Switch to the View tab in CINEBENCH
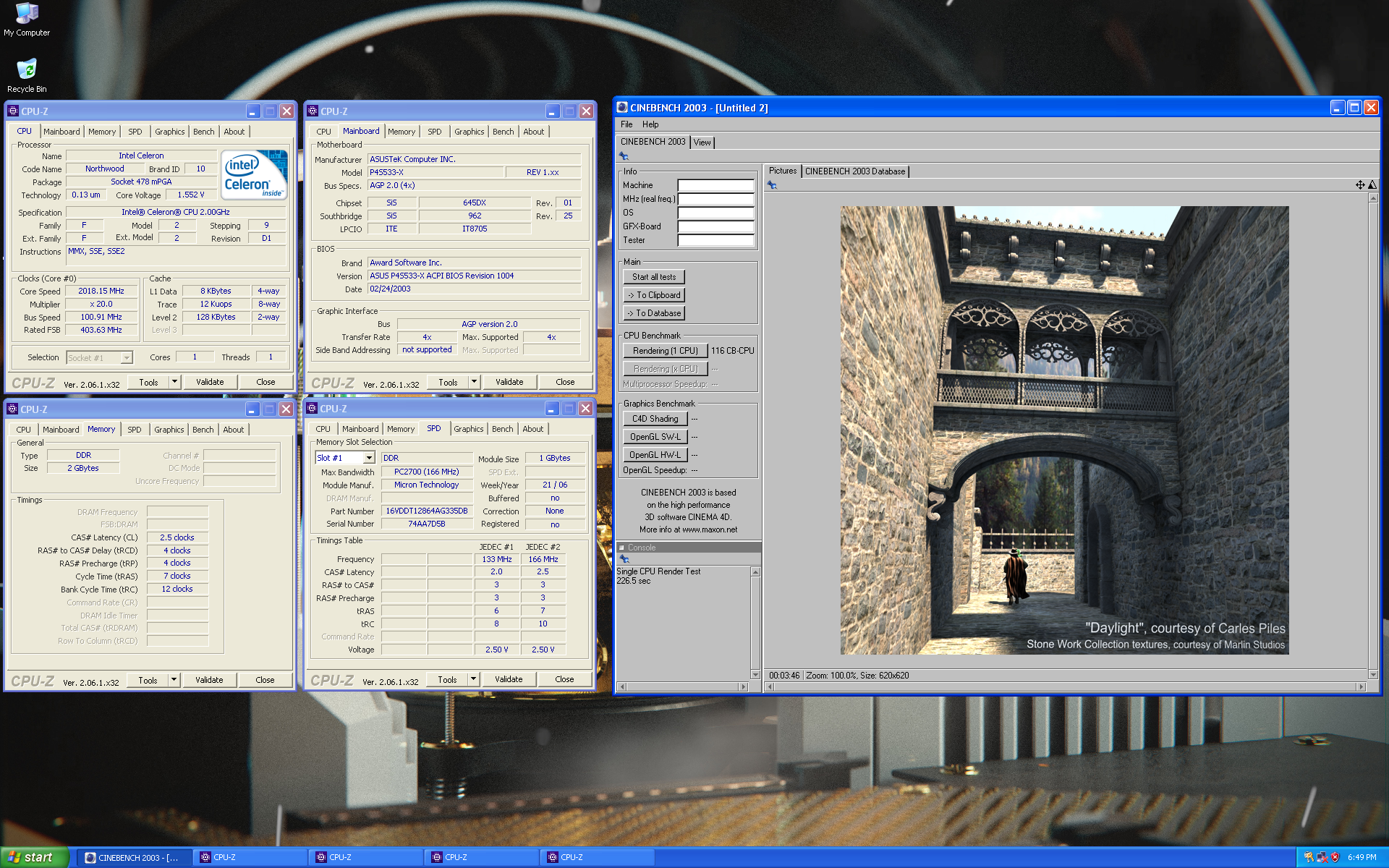1389x868 pixels. pyautogui.click(x=702, y=142)
